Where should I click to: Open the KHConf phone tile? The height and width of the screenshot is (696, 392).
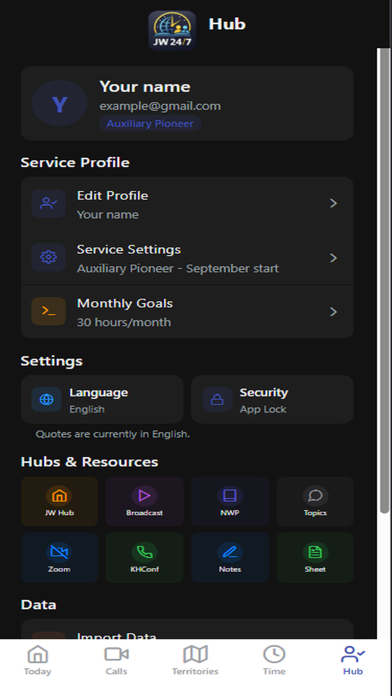[x=144, y=558]
